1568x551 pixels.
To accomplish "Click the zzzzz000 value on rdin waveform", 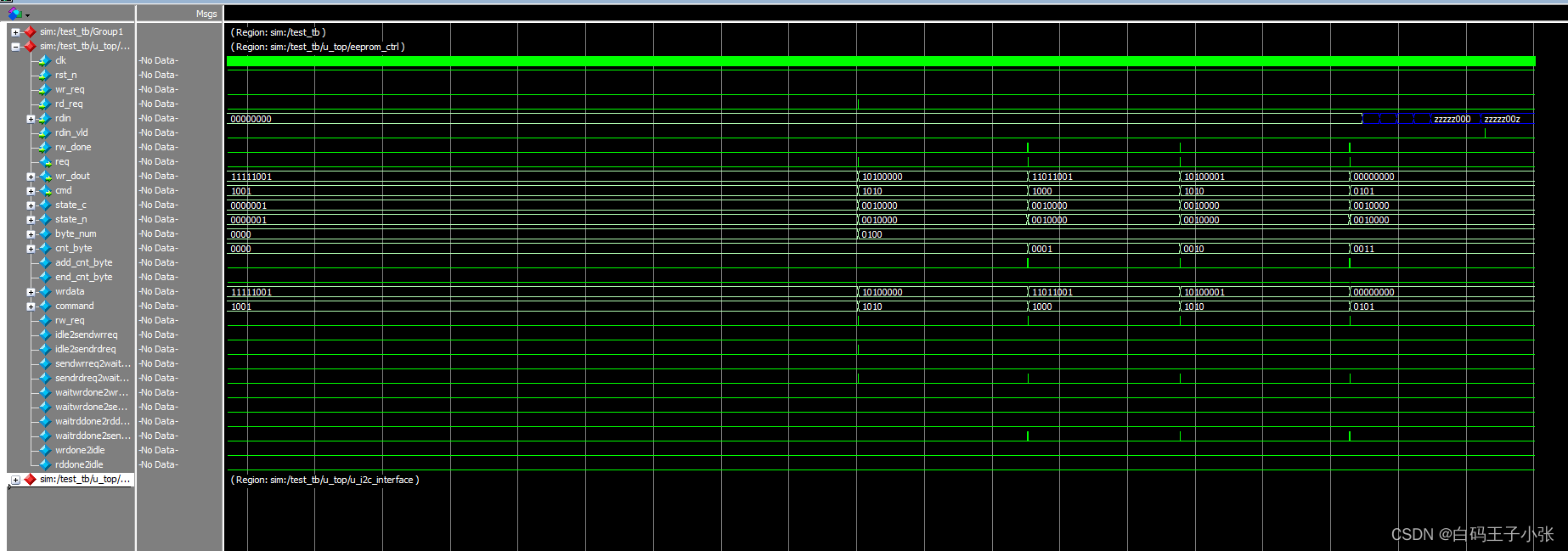I will click(x=1452, y=119).
